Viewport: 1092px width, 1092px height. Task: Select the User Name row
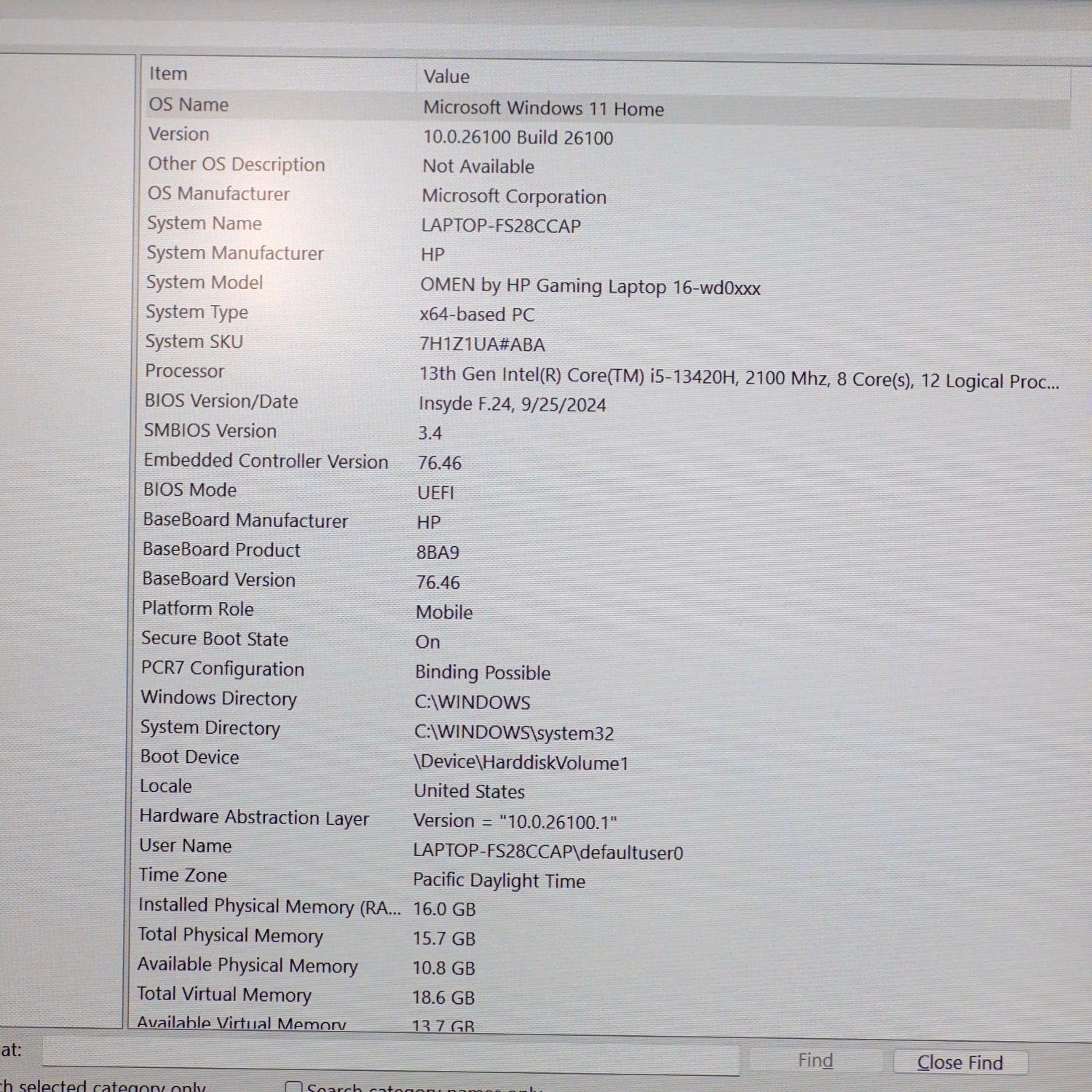pos(185,845)
